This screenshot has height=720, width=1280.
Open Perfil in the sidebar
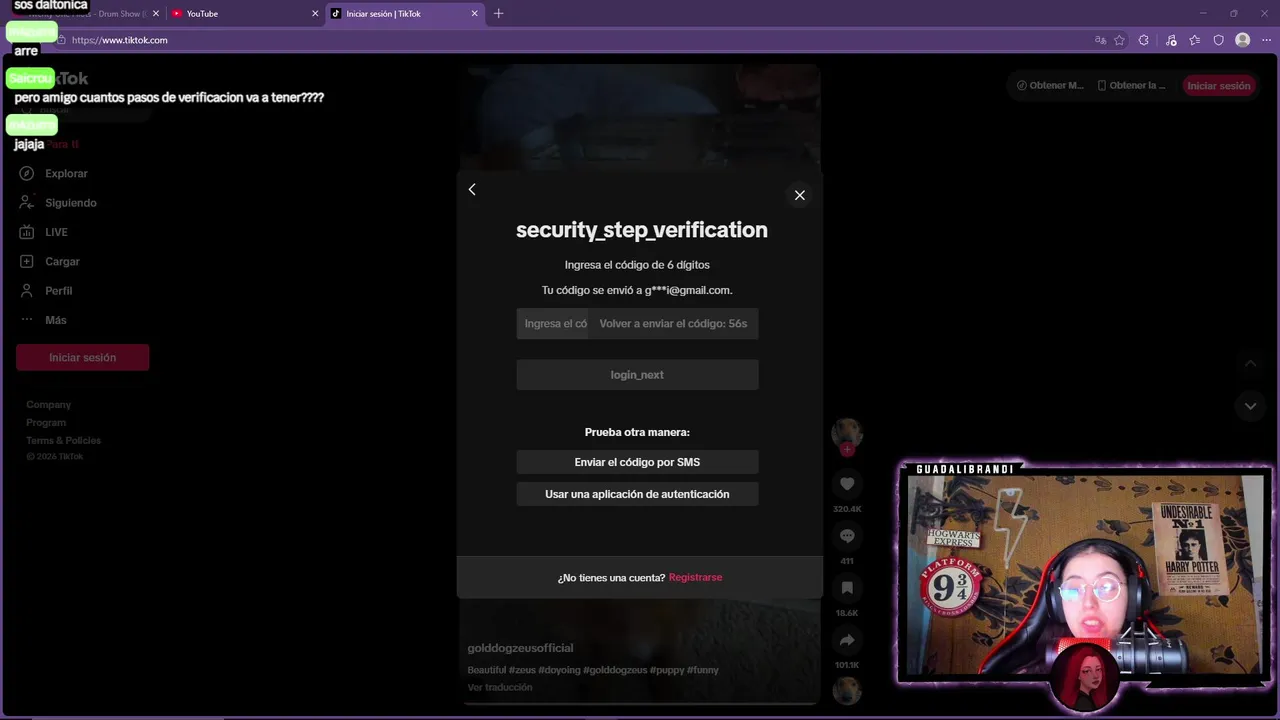pyautogui.click(x=58, y=291)
